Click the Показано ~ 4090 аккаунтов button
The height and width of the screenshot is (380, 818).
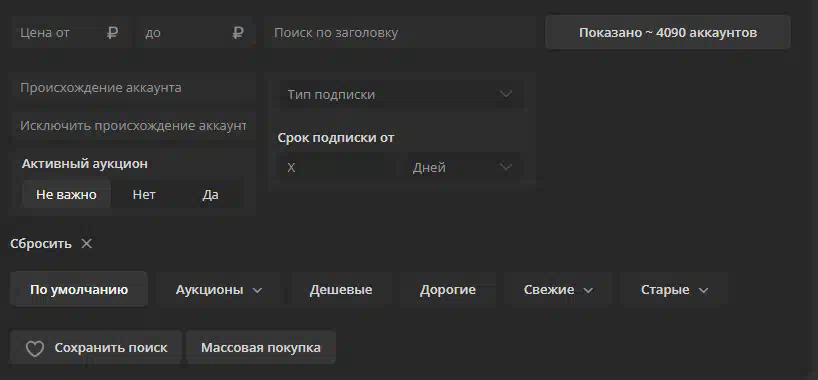[x=668, y=32]
